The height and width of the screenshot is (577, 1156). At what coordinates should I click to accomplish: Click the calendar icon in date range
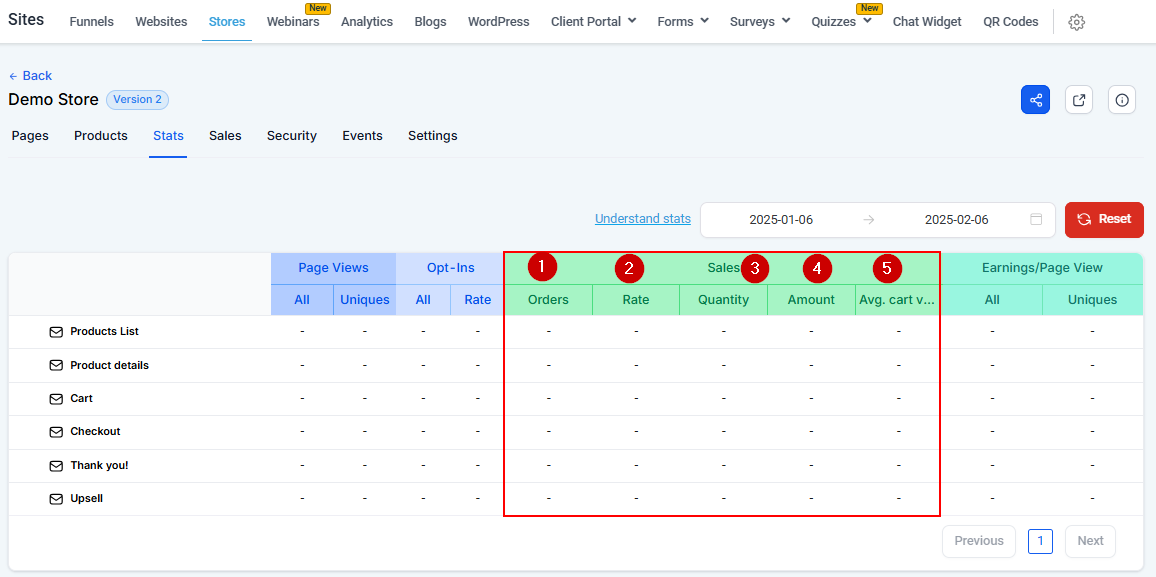[x=1036, y=220]
